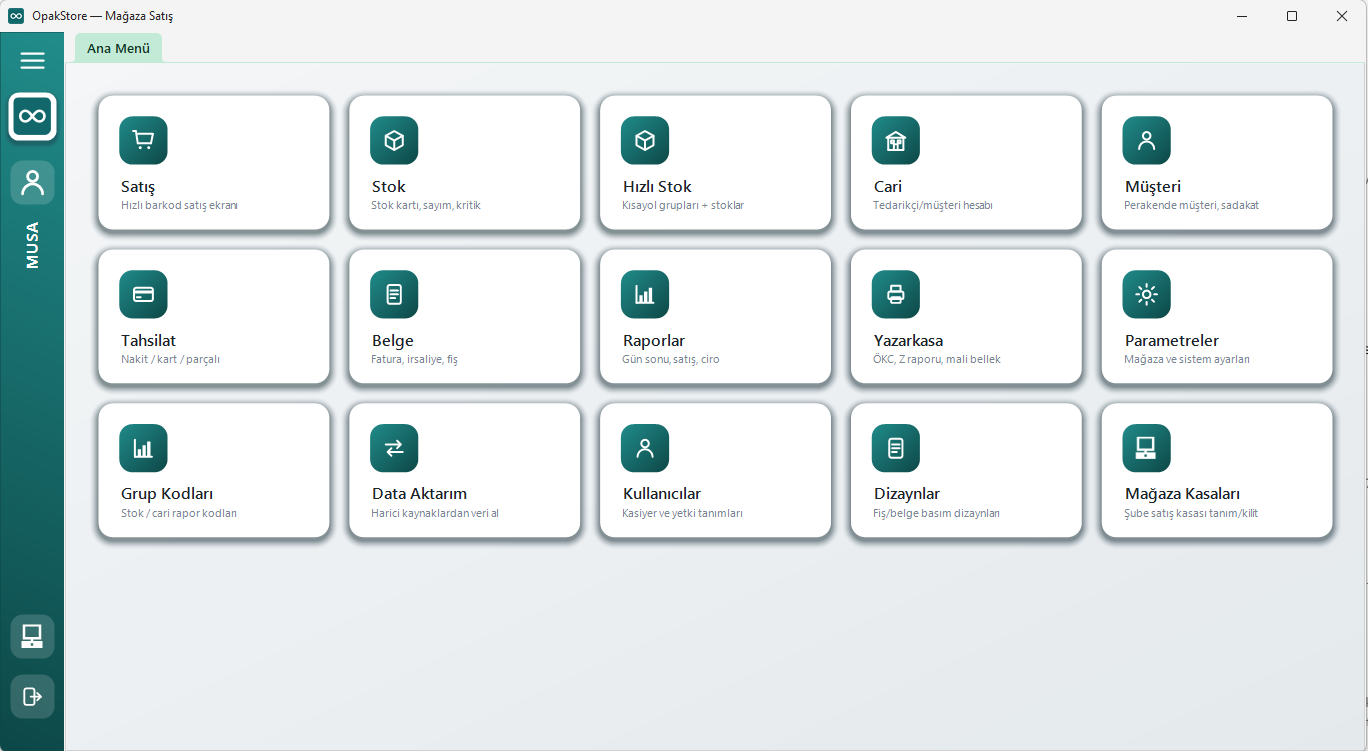Click the text 'Tedarikçi/müşteri hesabı'
1368x751 pixels.
pos(933,205)
